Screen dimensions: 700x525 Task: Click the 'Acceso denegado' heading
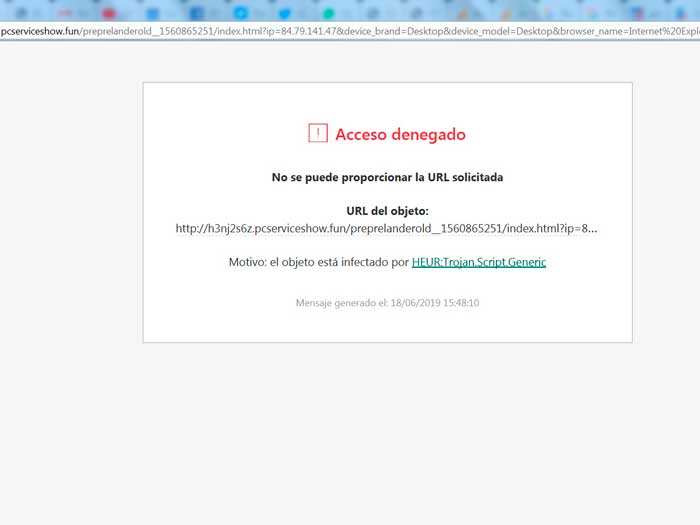tap(400, 134)
